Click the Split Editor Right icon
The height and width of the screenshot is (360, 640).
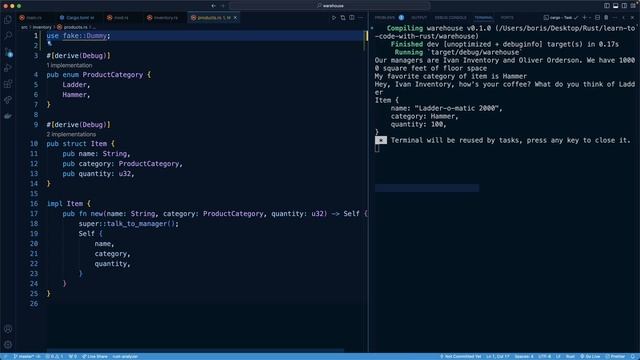pos(352,18)
